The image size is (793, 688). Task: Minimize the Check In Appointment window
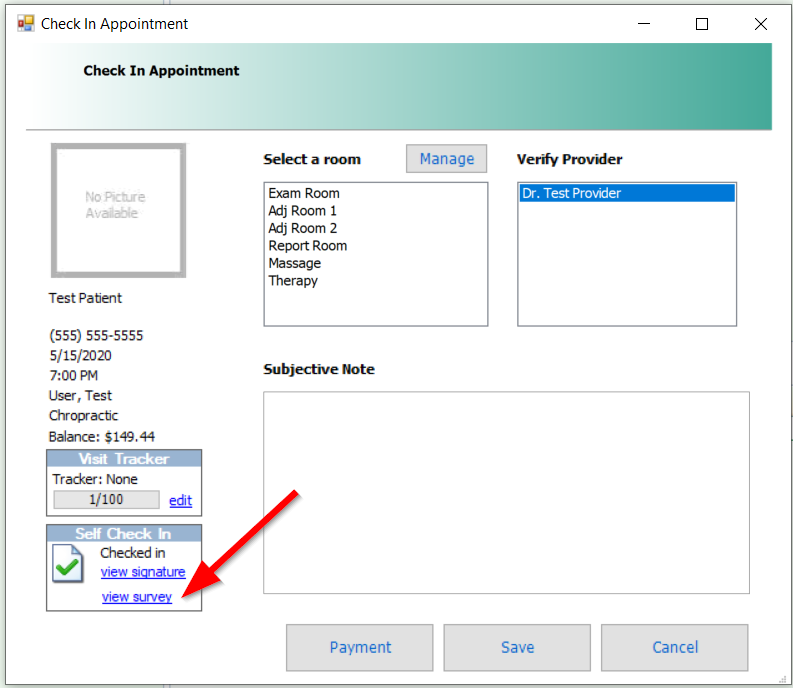click(644, 24)
